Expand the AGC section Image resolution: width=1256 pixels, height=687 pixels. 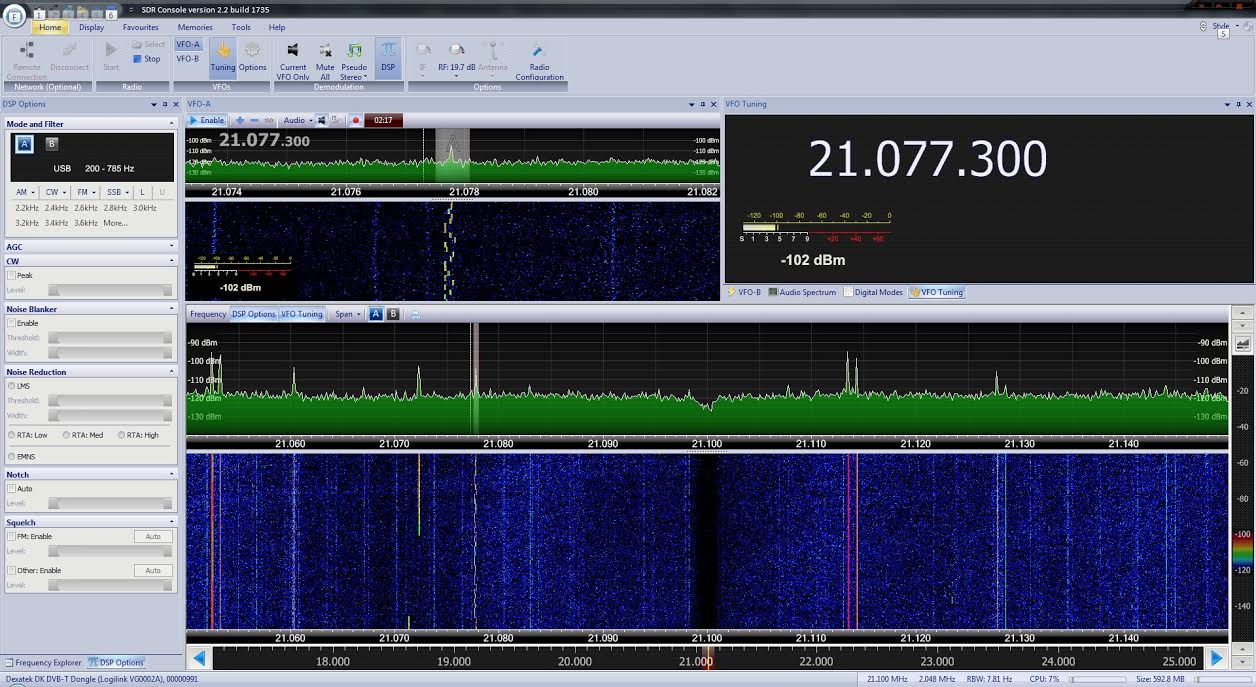(x=171, y=246)
